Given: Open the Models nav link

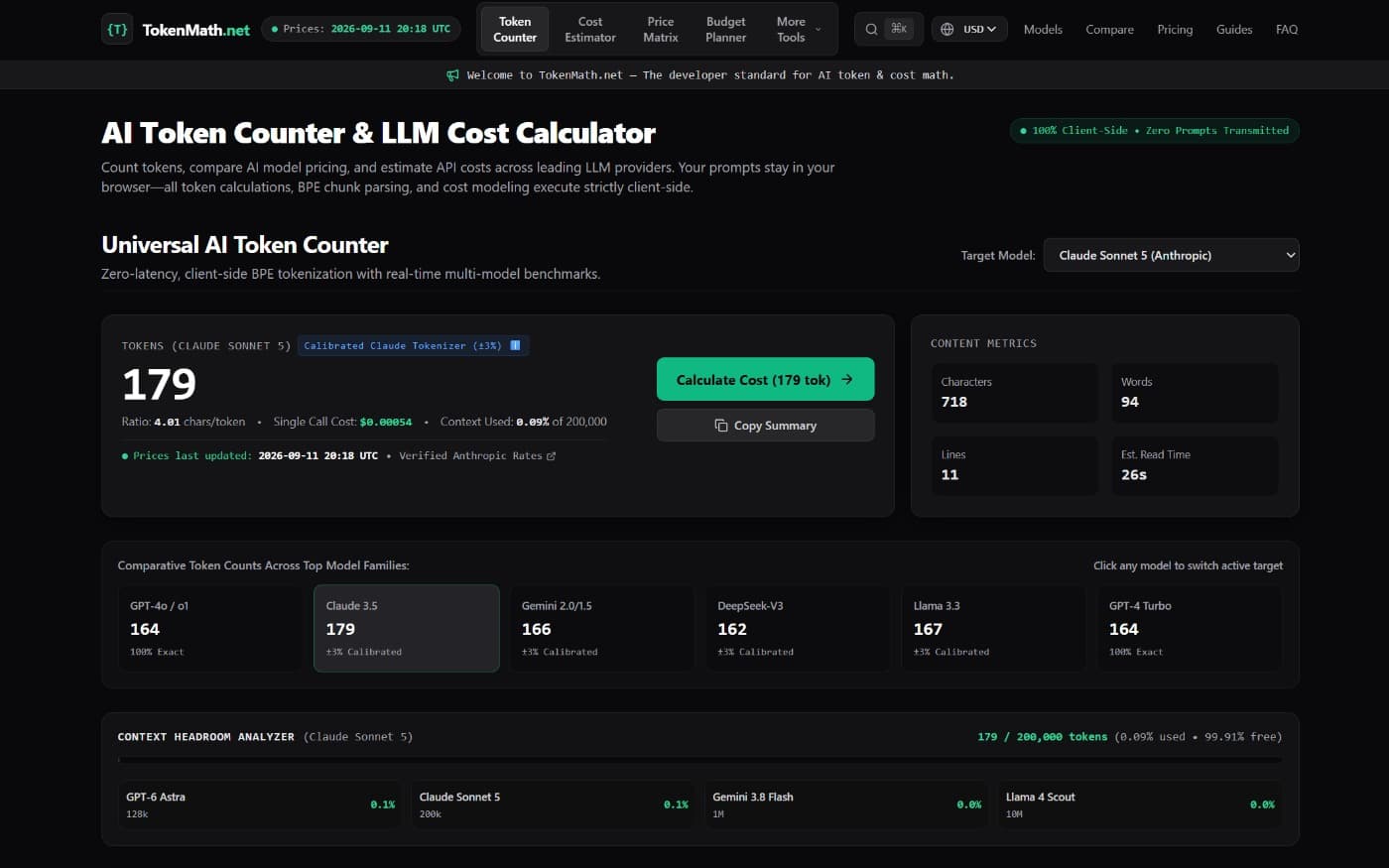Looking at the screenshot, I should [x=1043, y=29].
